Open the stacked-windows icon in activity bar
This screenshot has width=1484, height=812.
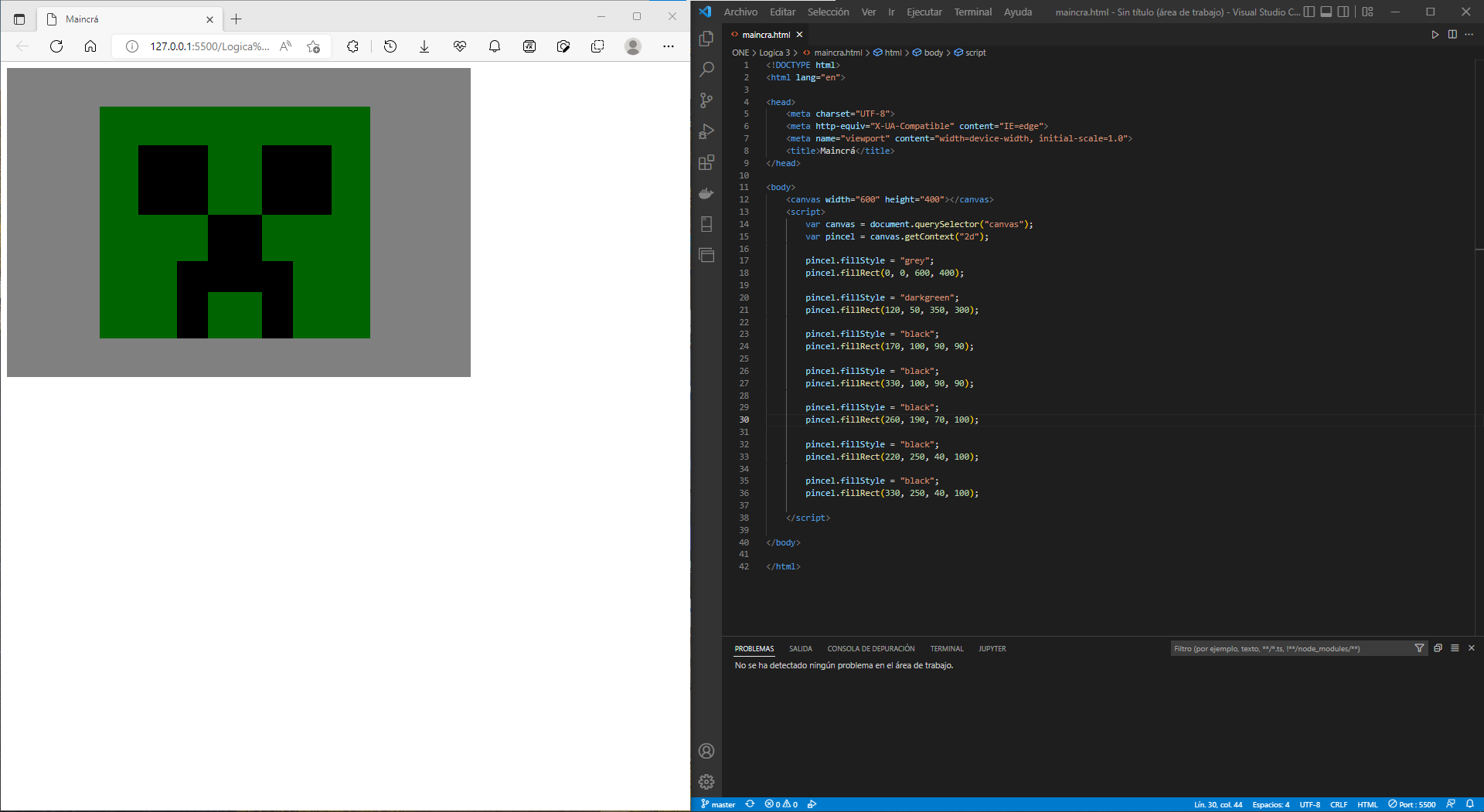click(706, 255)
